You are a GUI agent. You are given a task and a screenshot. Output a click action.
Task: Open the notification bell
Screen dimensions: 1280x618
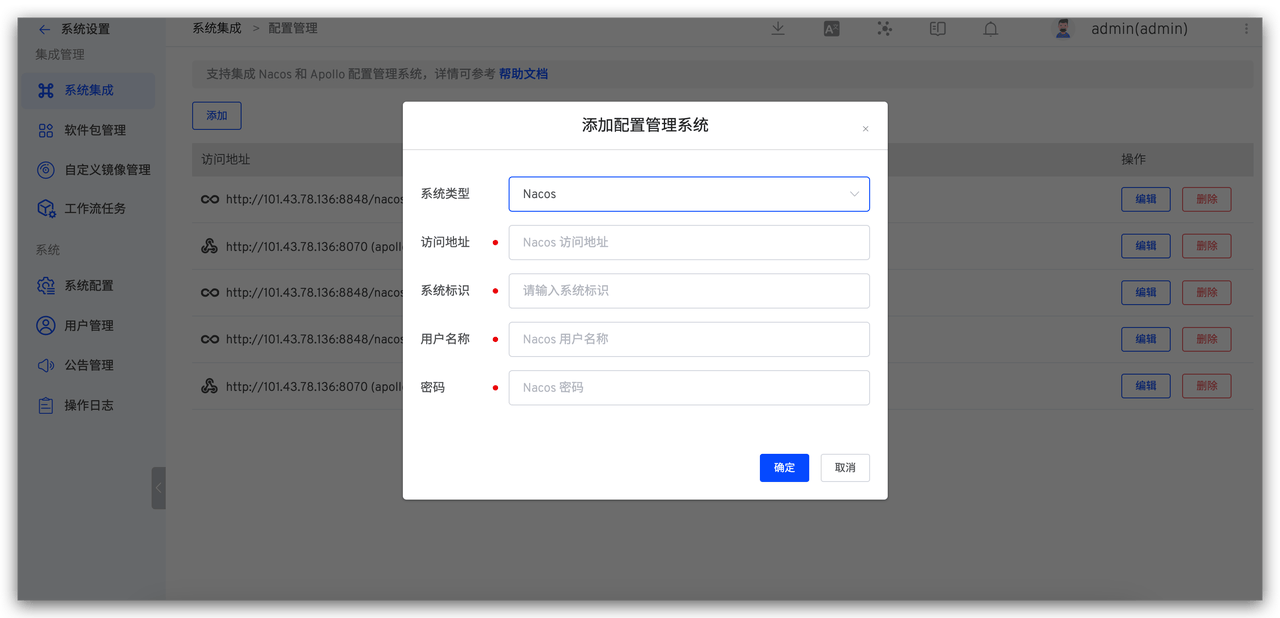pos(990,28)
